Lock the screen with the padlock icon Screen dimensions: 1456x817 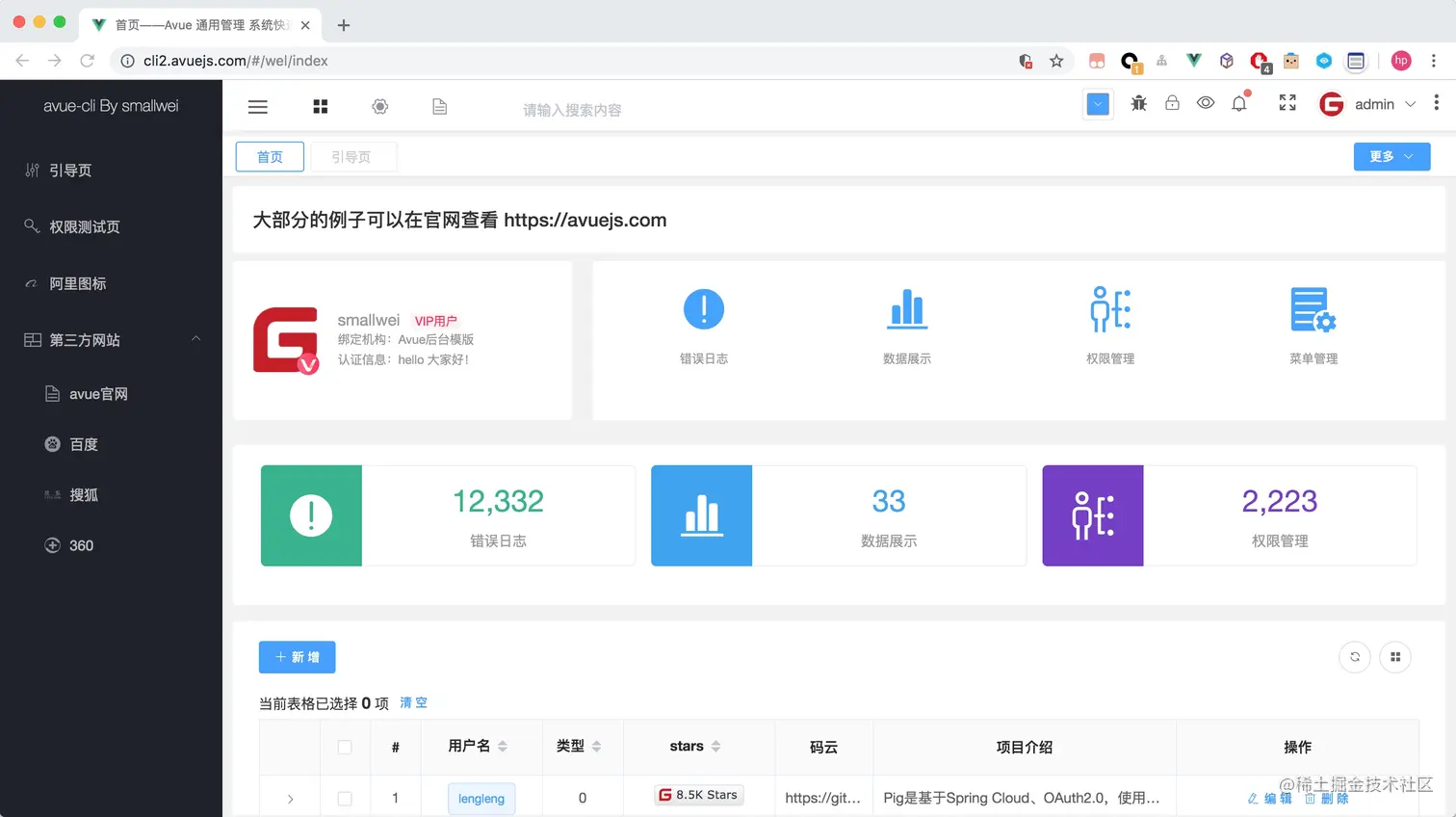(x=1172, y=102)
